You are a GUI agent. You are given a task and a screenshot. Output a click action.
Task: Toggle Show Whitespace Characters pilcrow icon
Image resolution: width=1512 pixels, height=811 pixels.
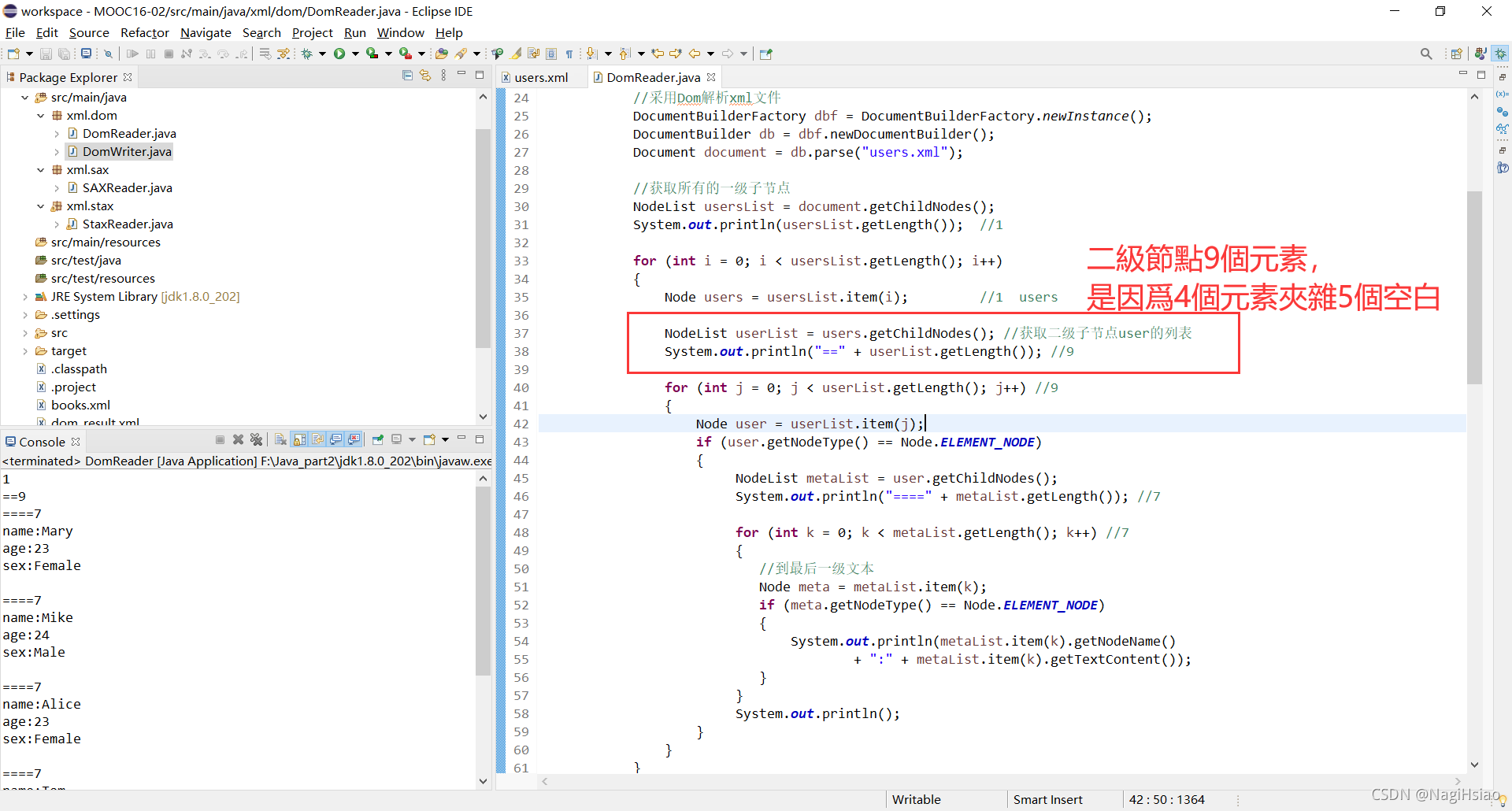click(569, 54)
